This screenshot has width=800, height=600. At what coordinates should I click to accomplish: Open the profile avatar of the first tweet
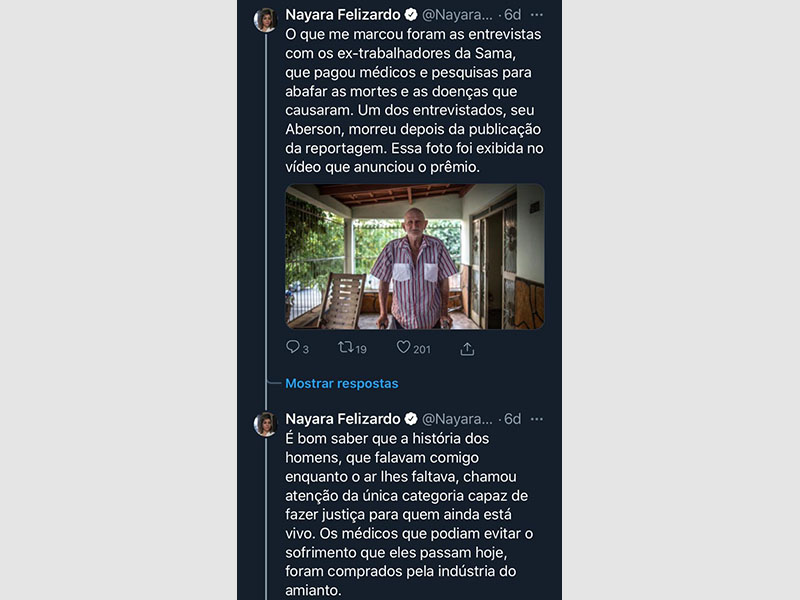[x=266, y=20]
